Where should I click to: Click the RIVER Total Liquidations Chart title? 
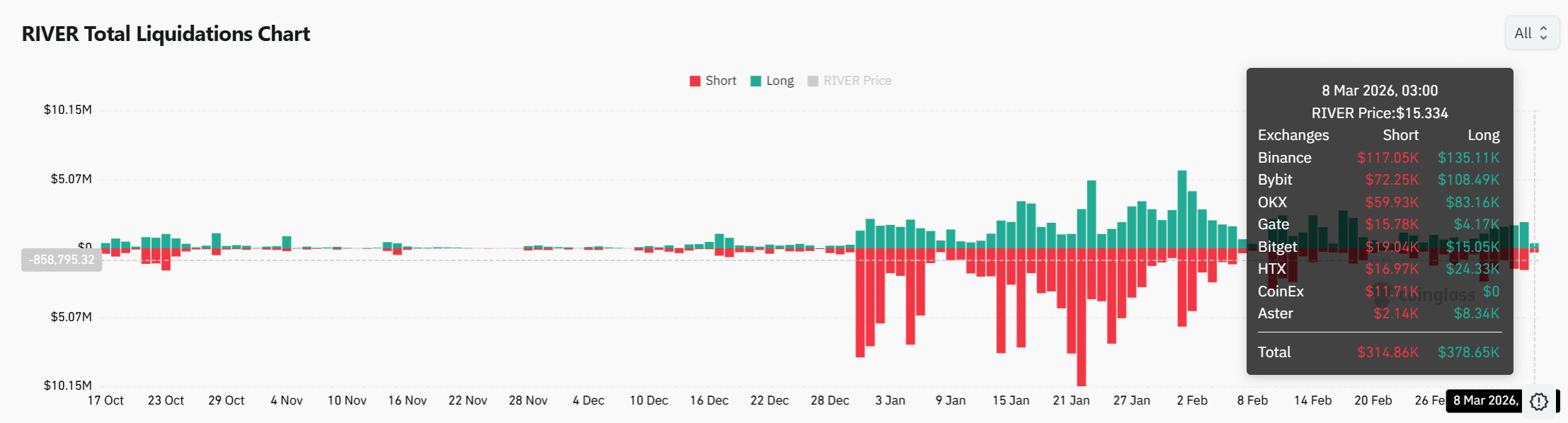tap(166, 34)
